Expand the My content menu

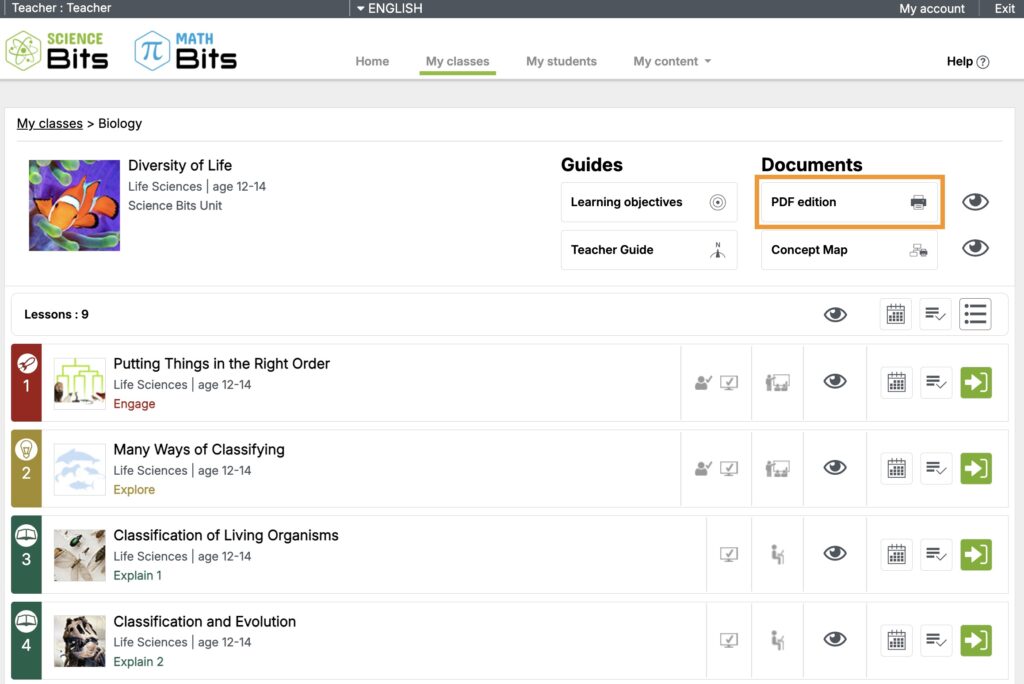pos(671,61)
